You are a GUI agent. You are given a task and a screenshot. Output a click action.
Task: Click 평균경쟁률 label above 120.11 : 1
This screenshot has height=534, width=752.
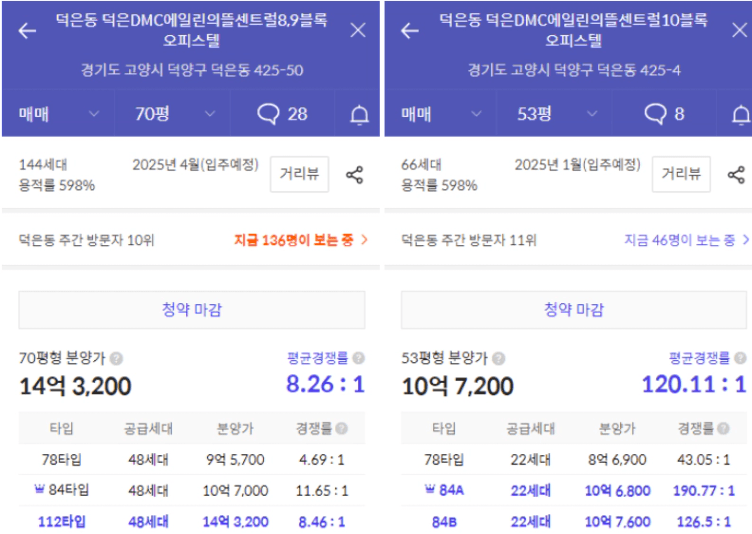point(699,358)
